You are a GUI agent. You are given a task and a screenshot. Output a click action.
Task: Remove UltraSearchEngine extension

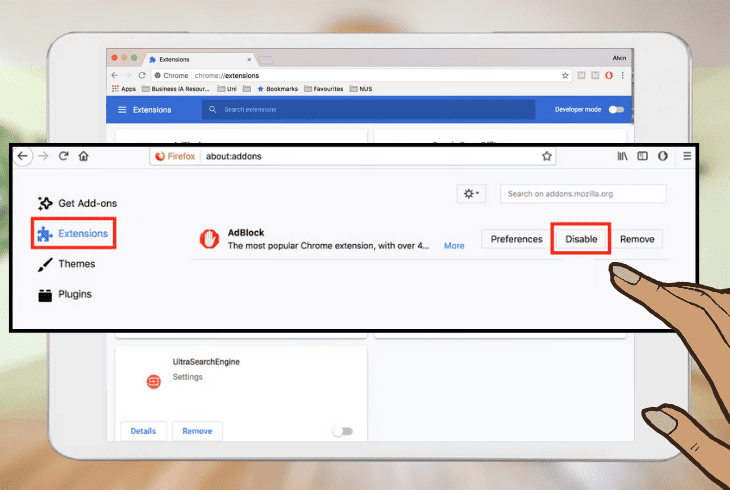(x=197, y=431)
